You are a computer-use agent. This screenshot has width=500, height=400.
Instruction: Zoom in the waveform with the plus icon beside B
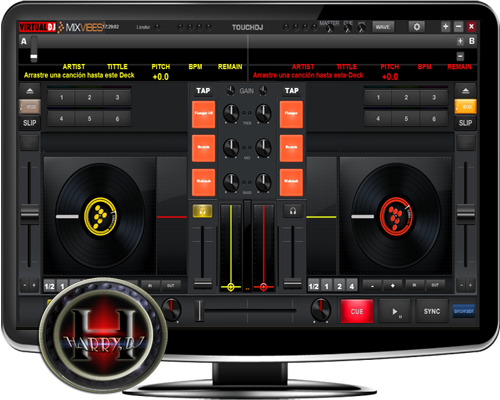460,41
